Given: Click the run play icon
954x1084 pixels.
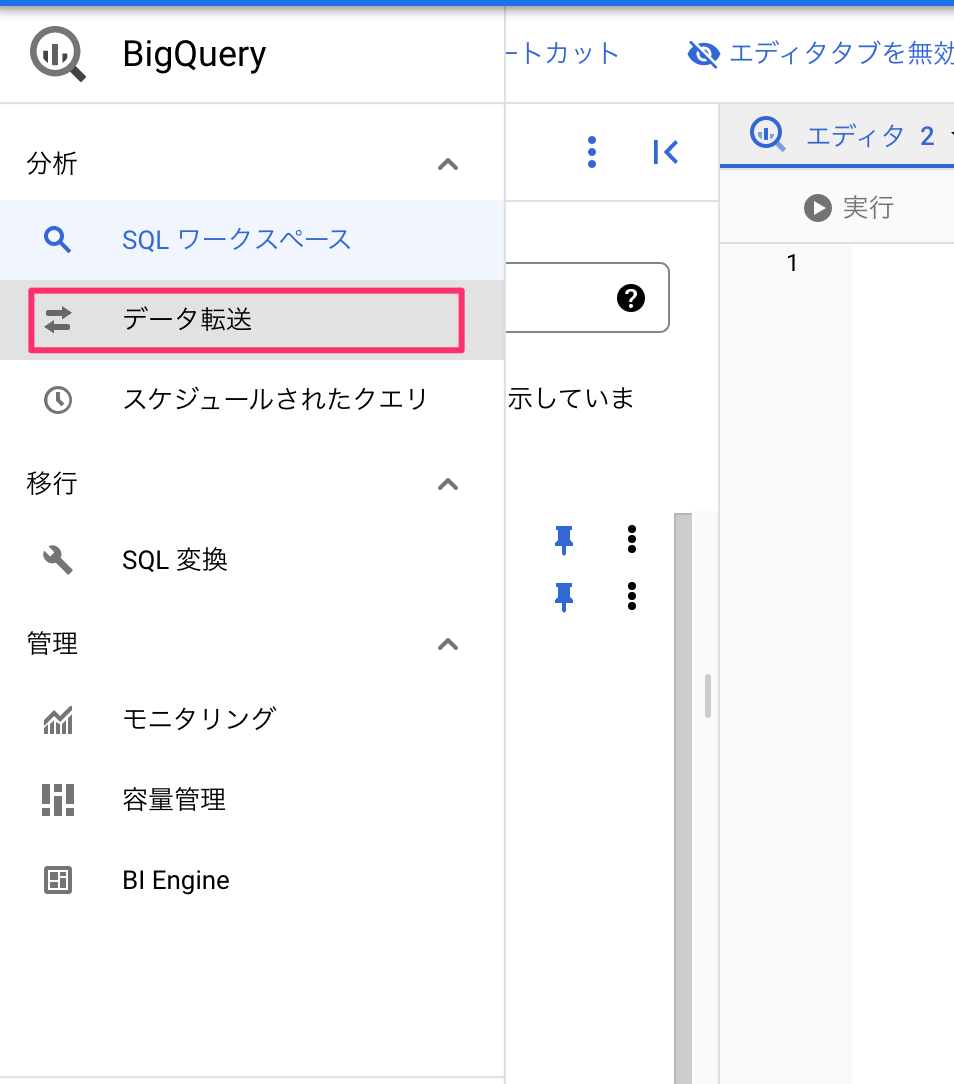Looking at the screenshot, I should 818,207.
